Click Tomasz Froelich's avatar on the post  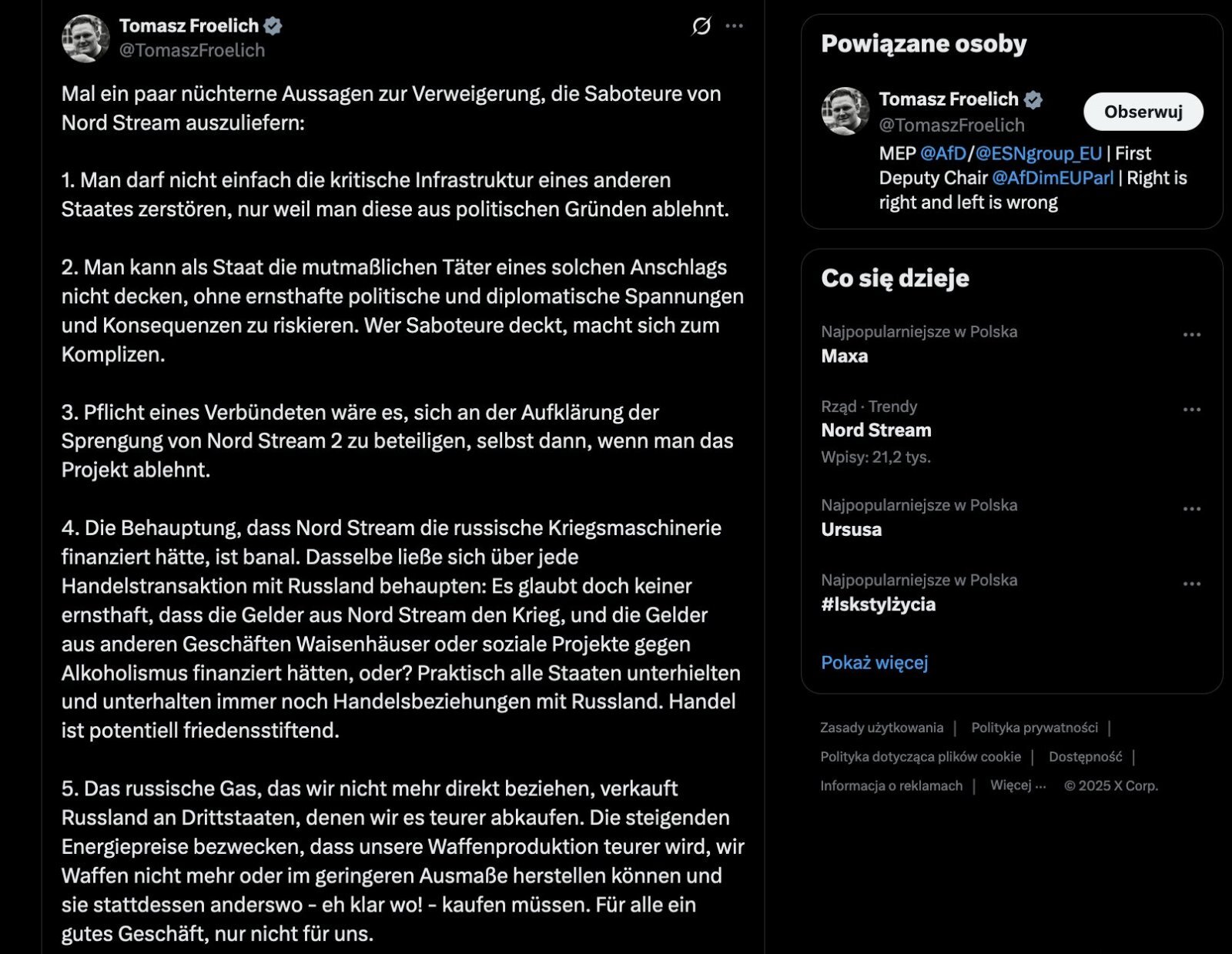[85, 38]
